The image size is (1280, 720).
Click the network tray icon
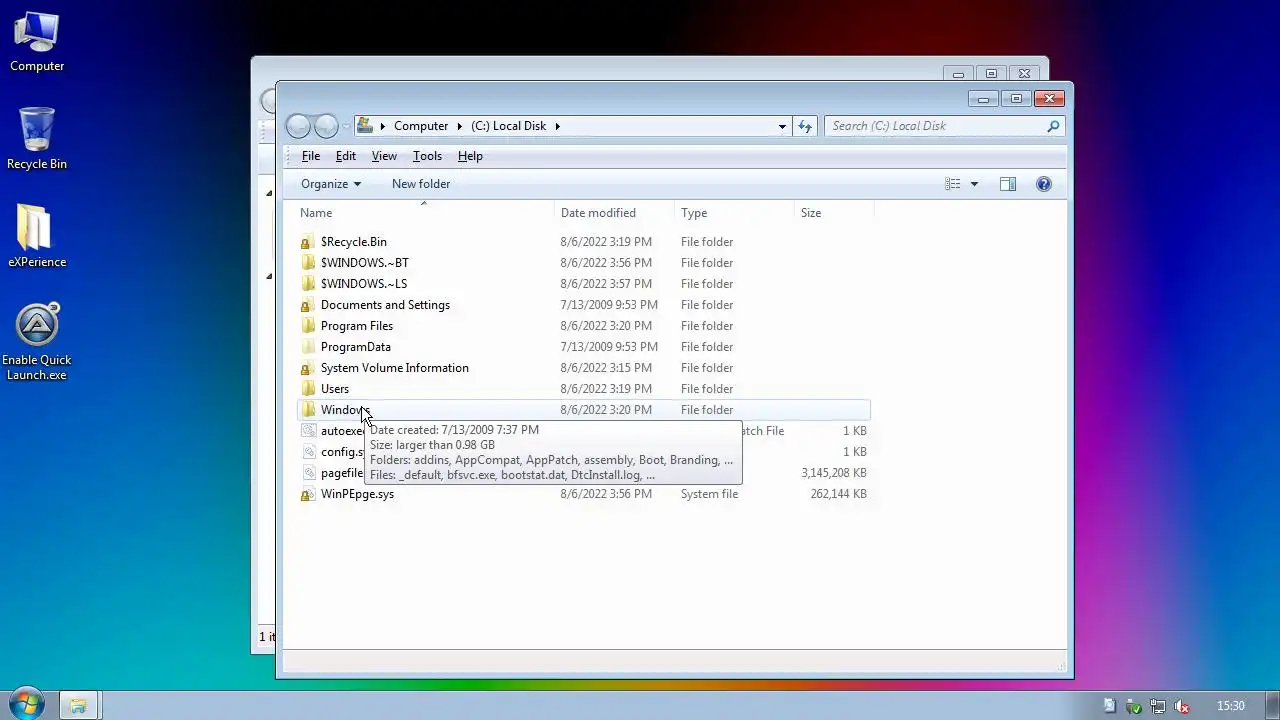[x=1158, y=706]
